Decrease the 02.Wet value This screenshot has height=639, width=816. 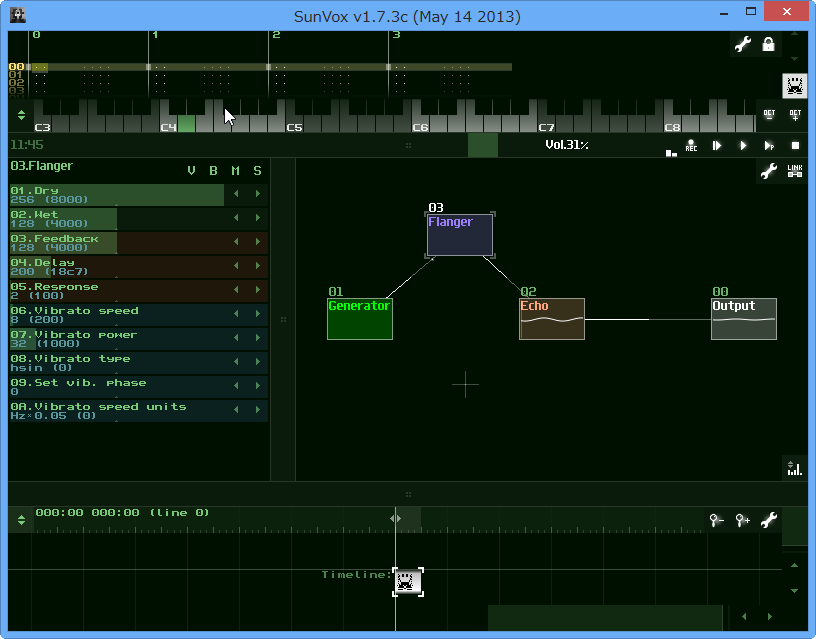coord(236,218)
